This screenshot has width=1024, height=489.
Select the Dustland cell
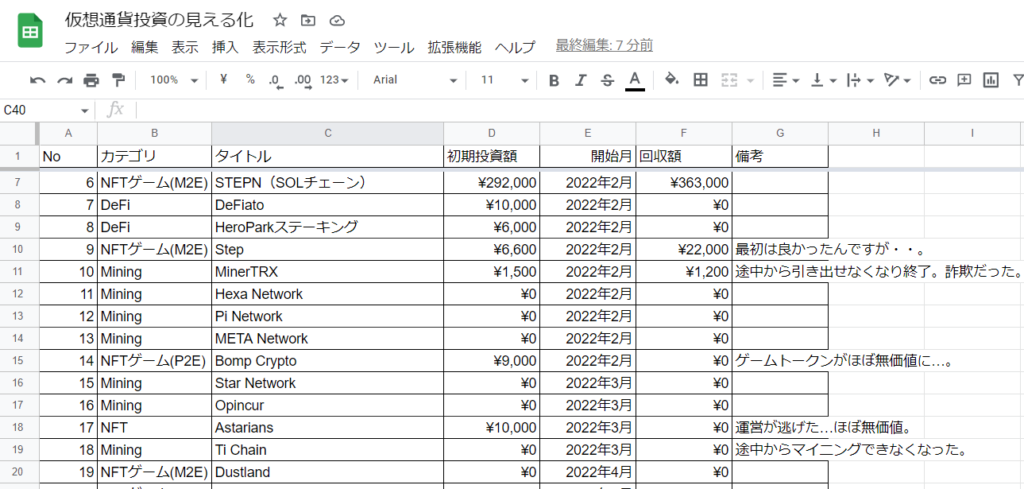pos(328,472)
